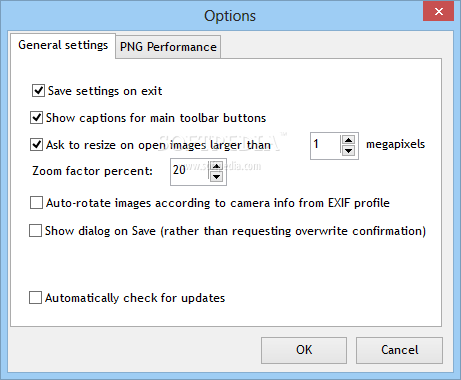Switch to the PNG Performance tab
The width and height of the screenshot is (461, 380).
[x=168, y=47]
